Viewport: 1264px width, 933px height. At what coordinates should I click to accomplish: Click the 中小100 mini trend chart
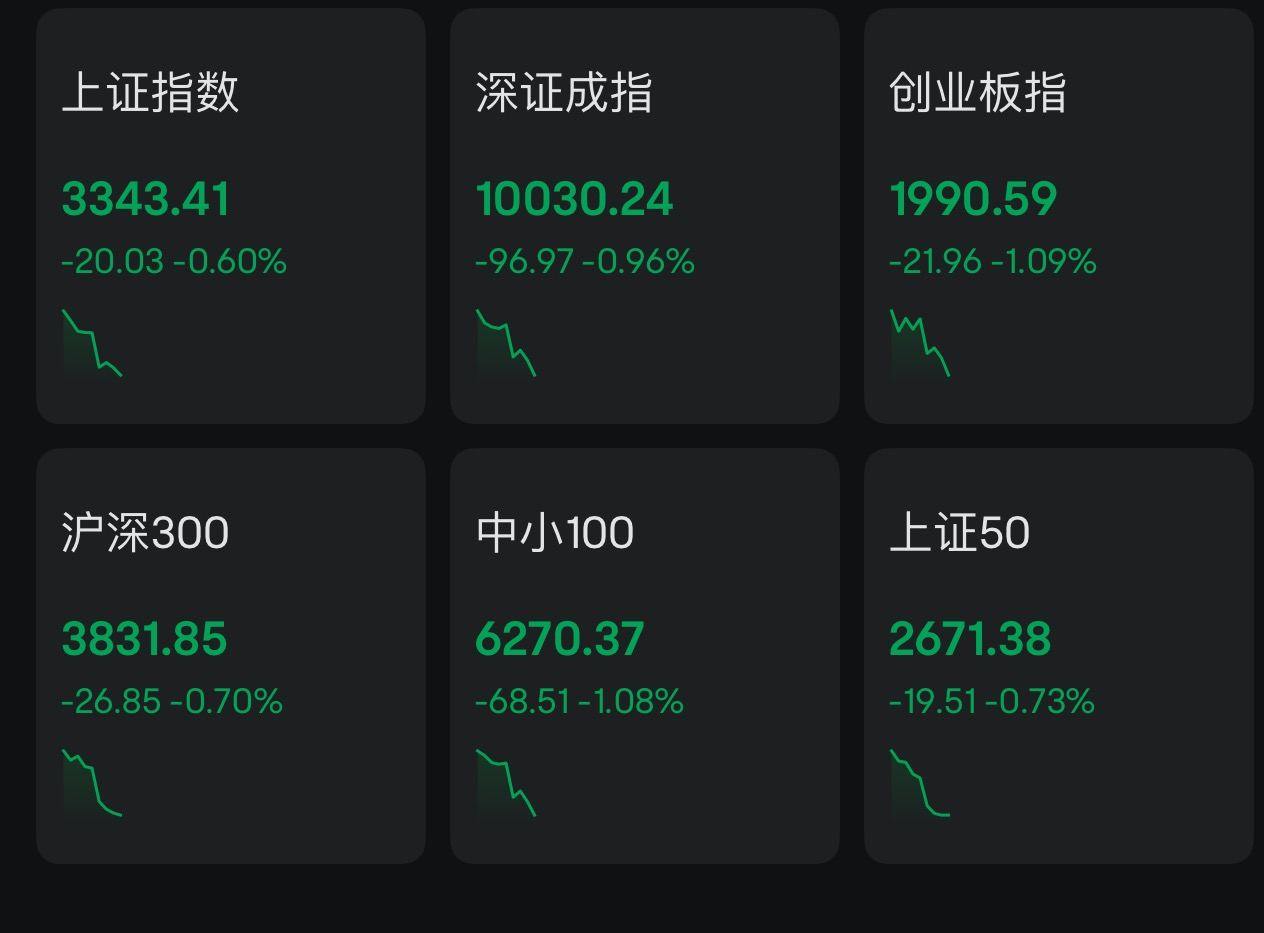506,783
